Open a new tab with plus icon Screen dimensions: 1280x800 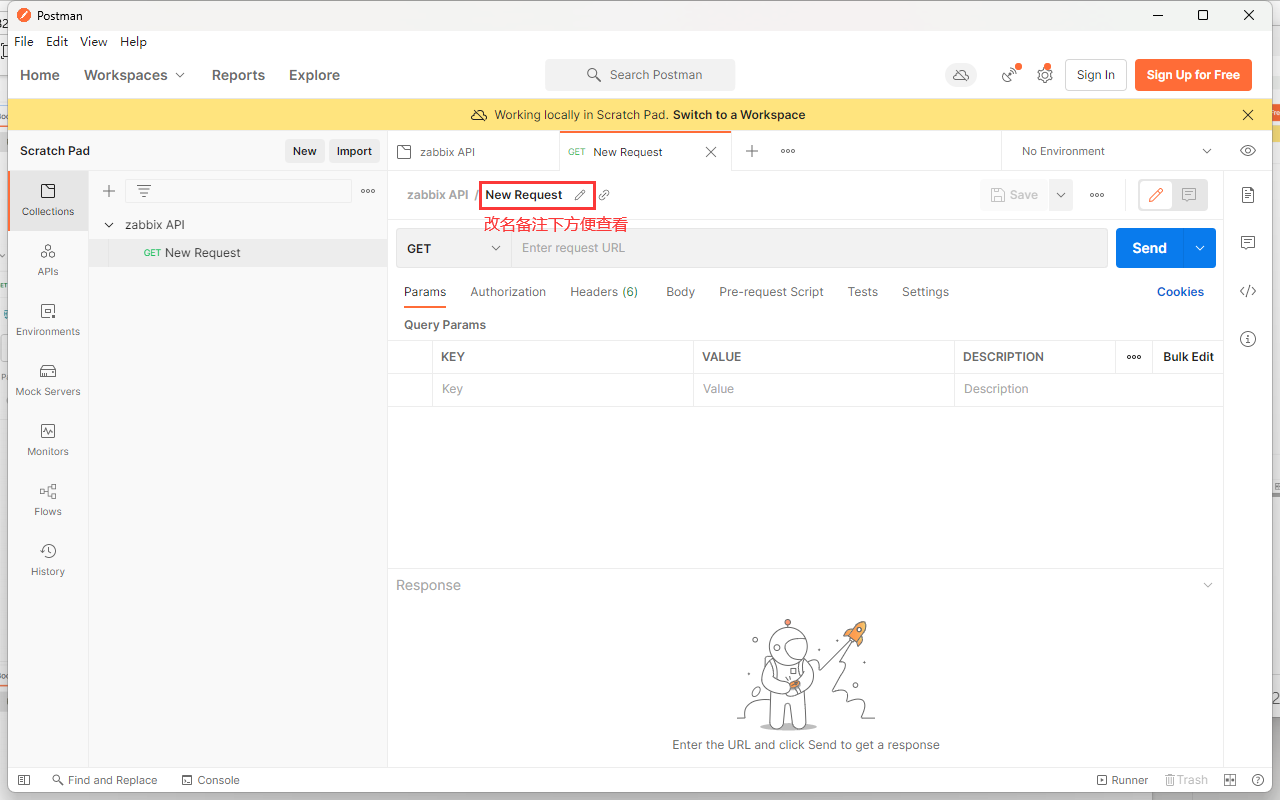click(752, 151)
